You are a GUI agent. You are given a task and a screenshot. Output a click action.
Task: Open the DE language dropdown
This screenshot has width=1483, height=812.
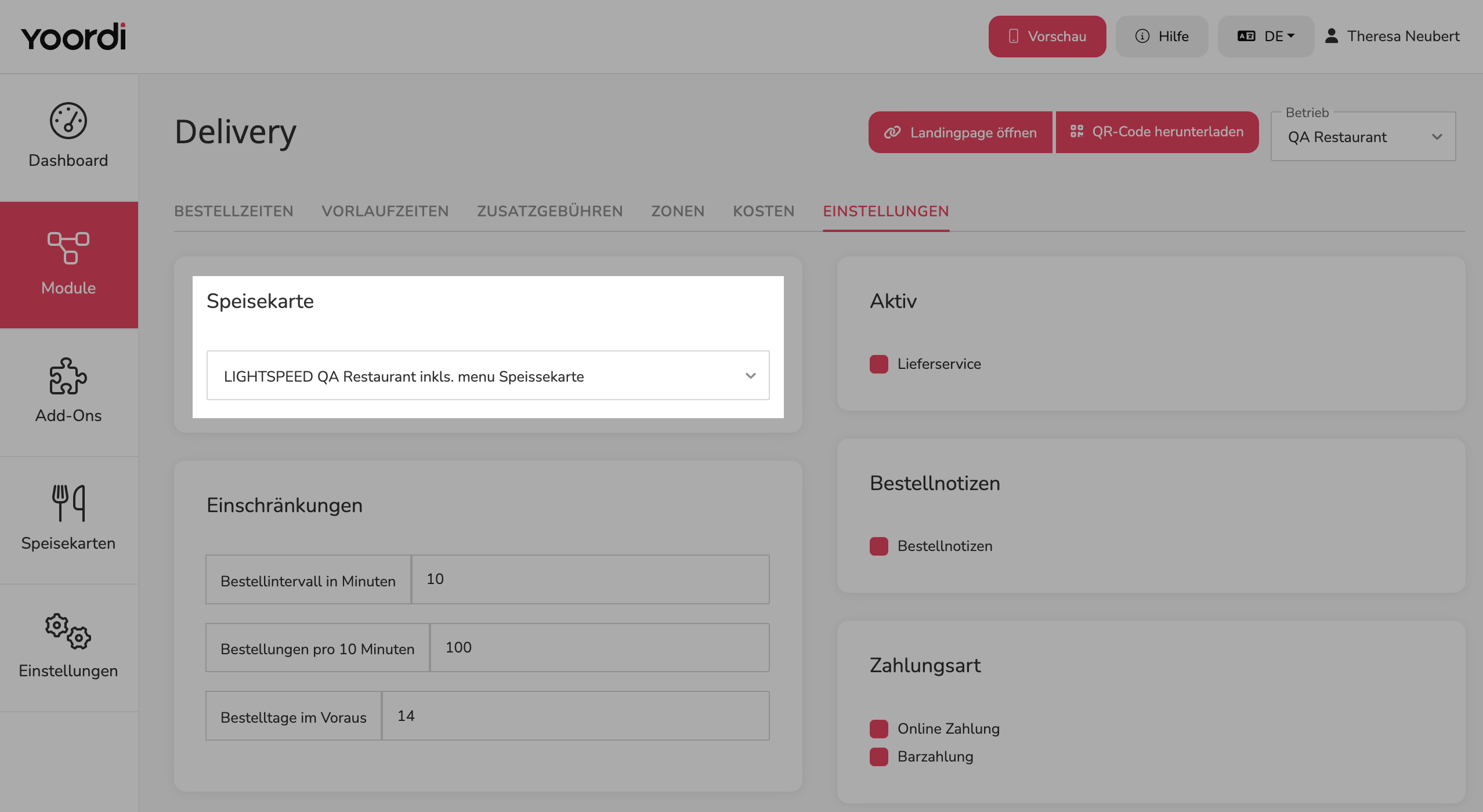[x=1266, y=37]
